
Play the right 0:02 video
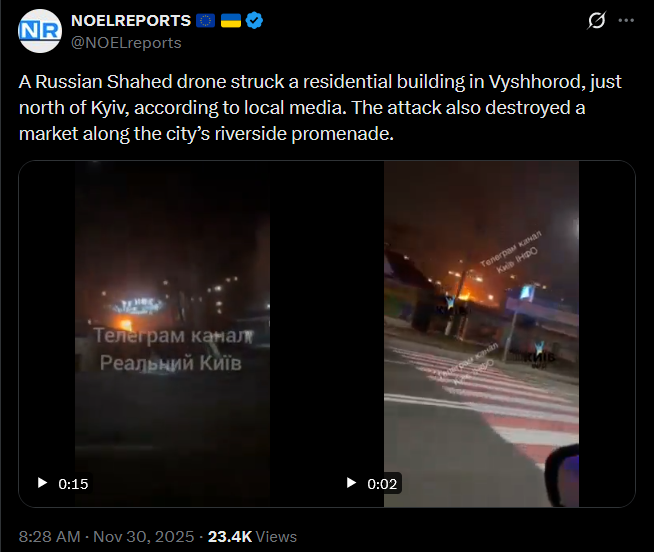351,483
